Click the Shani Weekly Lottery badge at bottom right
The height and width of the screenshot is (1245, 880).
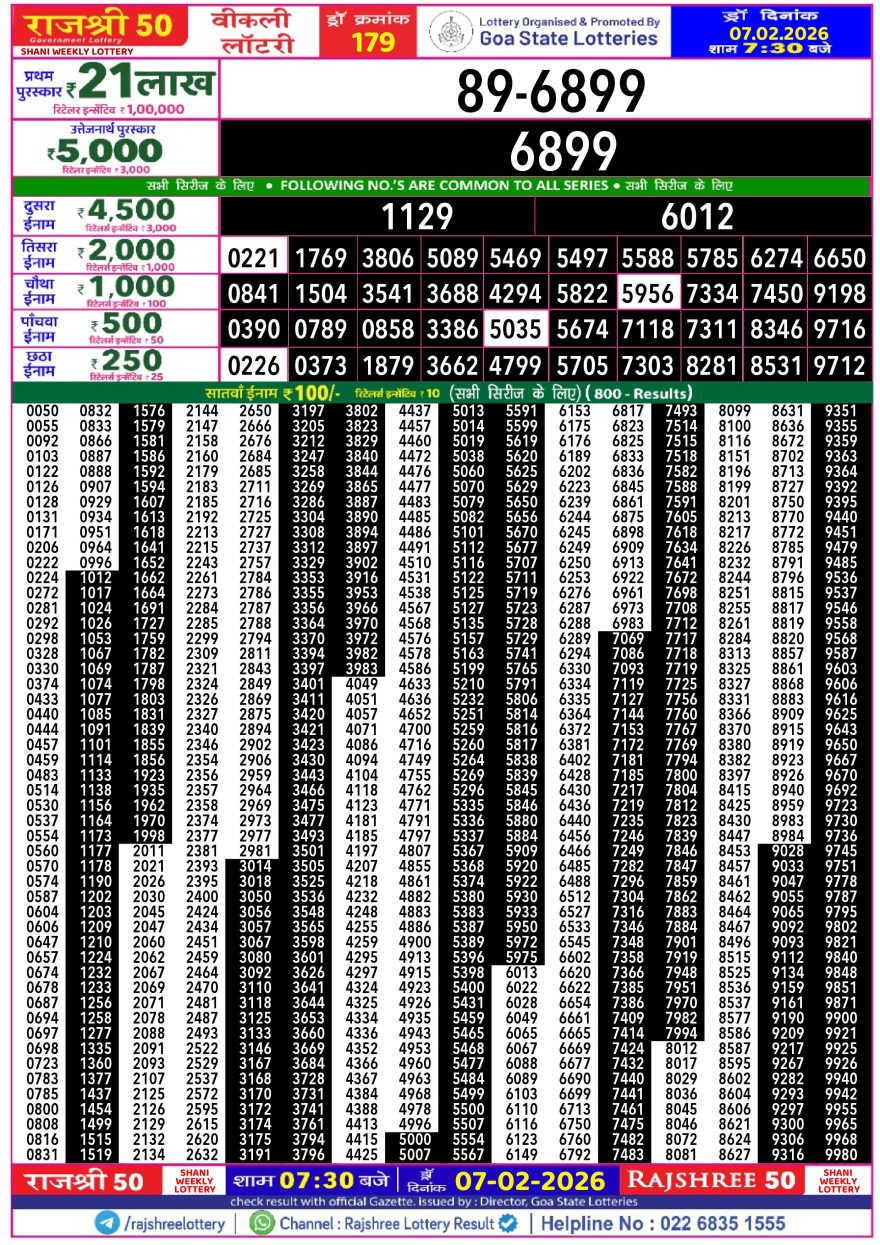(x=838, y=1181)
